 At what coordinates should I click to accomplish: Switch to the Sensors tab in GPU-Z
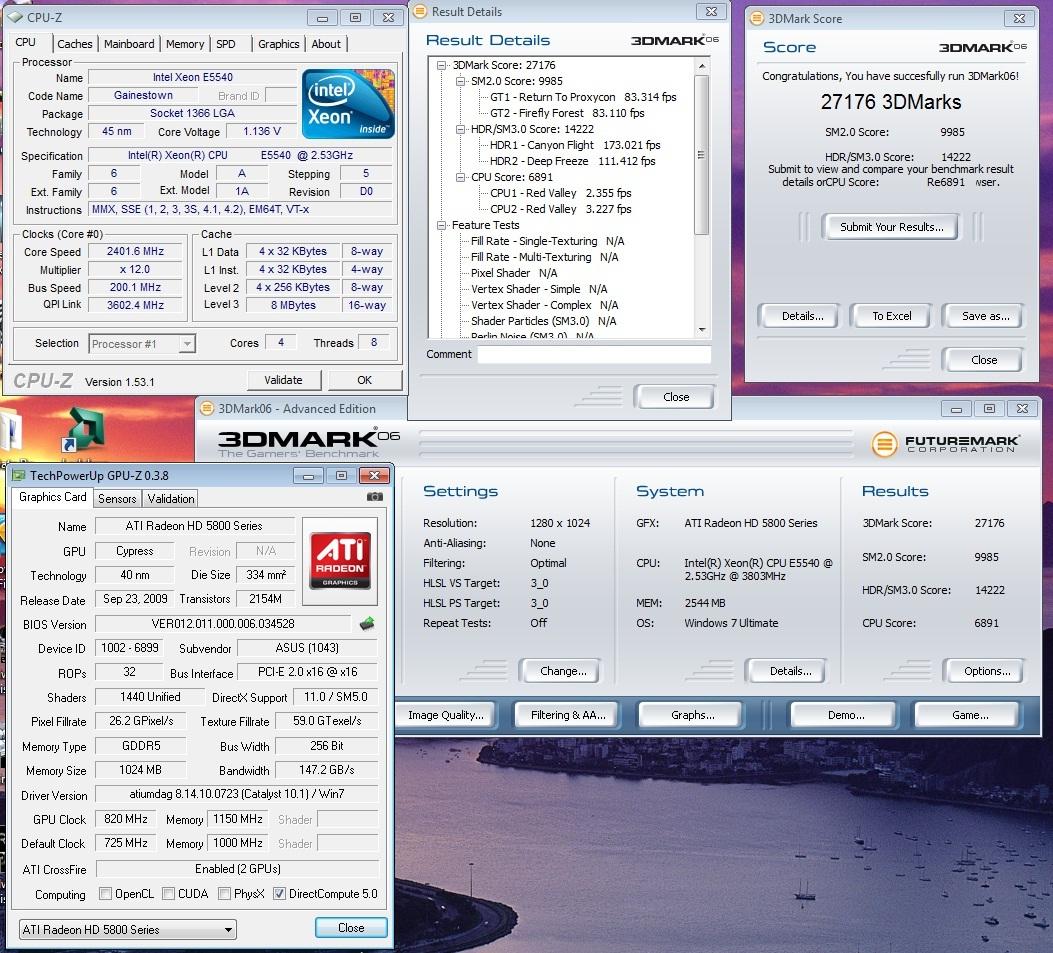click(117, 498)
